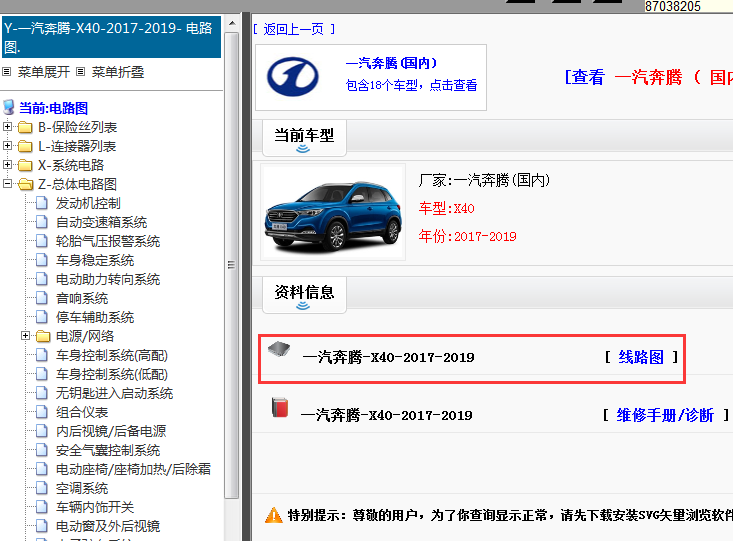This screenshot has width=733, height=541.
Task: Open 车身控制系统(低配) tree item
Action: (x=112, y=374)
